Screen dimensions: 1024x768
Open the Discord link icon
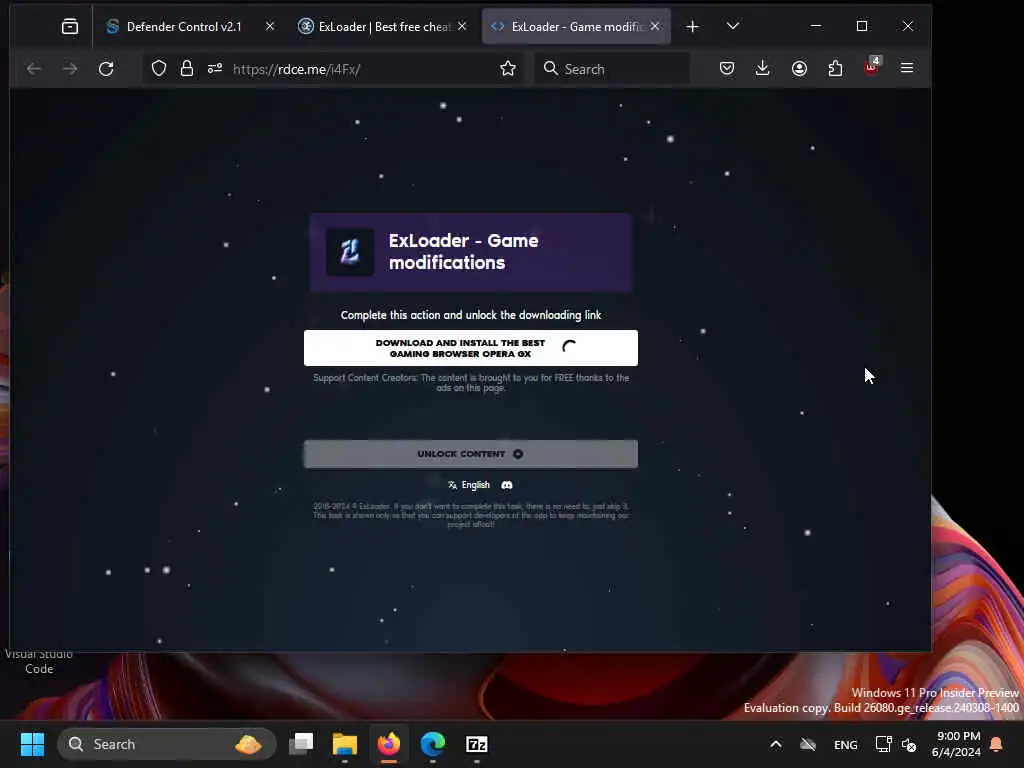point(507,485)
